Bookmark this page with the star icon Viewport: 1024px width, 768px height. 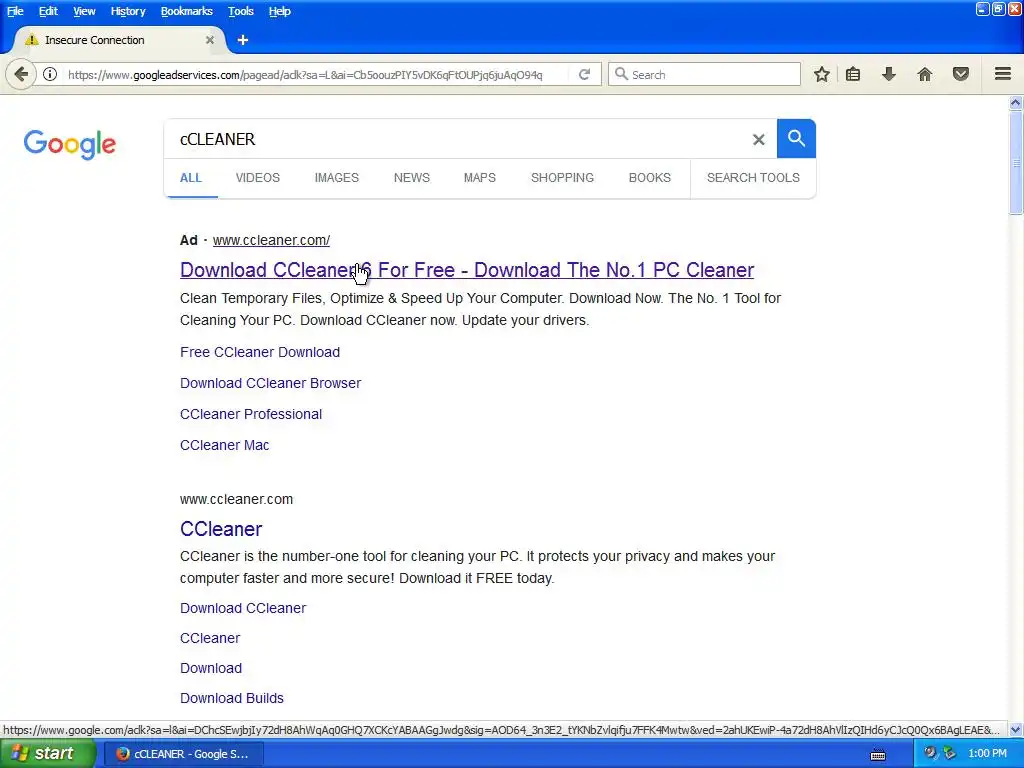(822, 74)
